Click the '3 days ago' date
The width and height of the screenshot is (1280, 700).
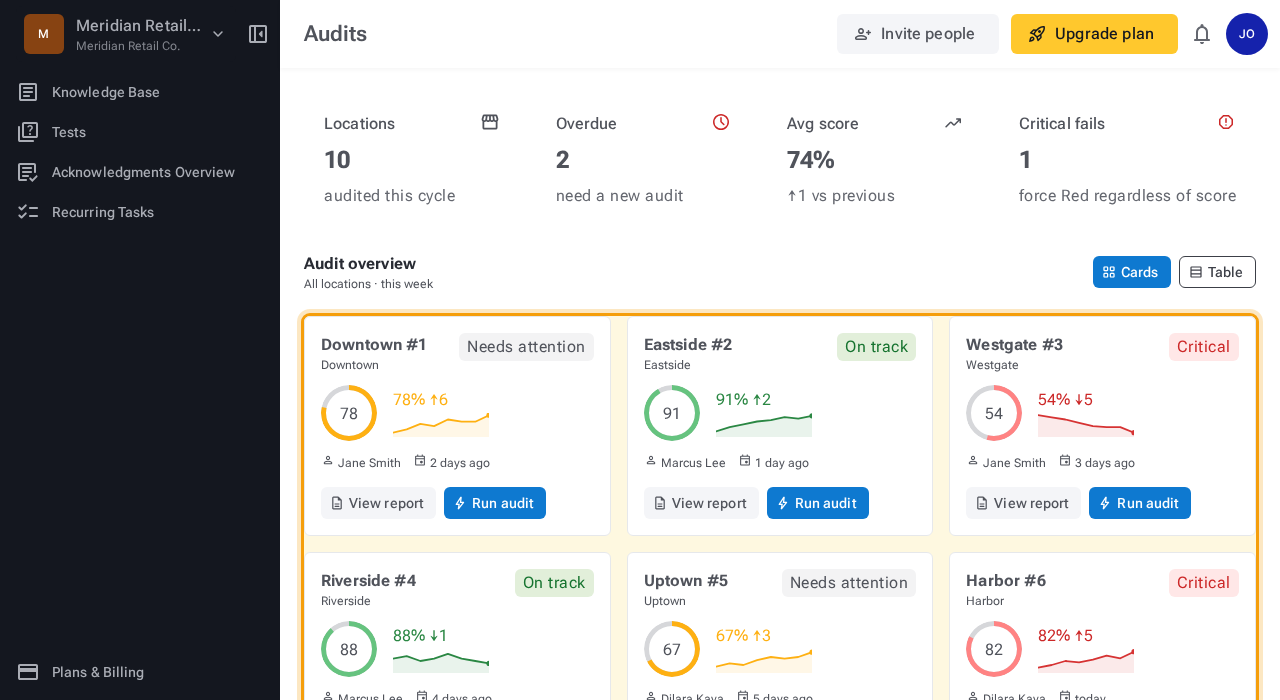1105,463
